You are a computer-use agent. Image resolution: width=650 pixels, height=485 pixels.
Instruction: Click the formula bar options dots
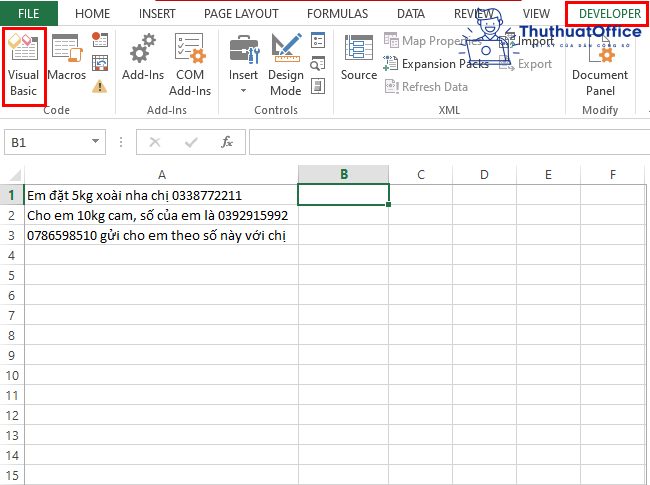point(121,142)
